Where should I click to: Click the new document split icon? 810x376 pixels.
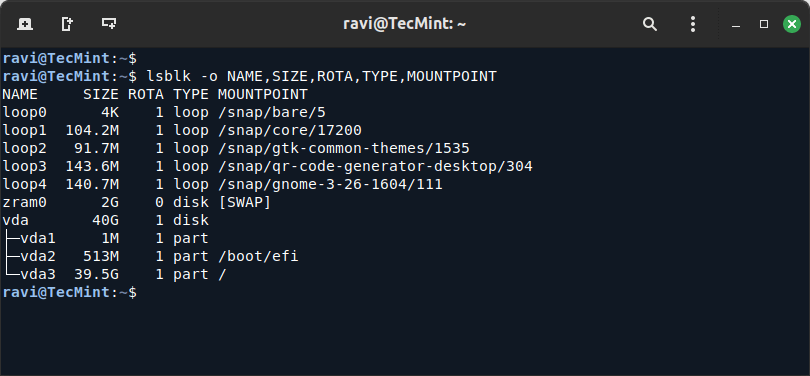click(x=67, y=24)
